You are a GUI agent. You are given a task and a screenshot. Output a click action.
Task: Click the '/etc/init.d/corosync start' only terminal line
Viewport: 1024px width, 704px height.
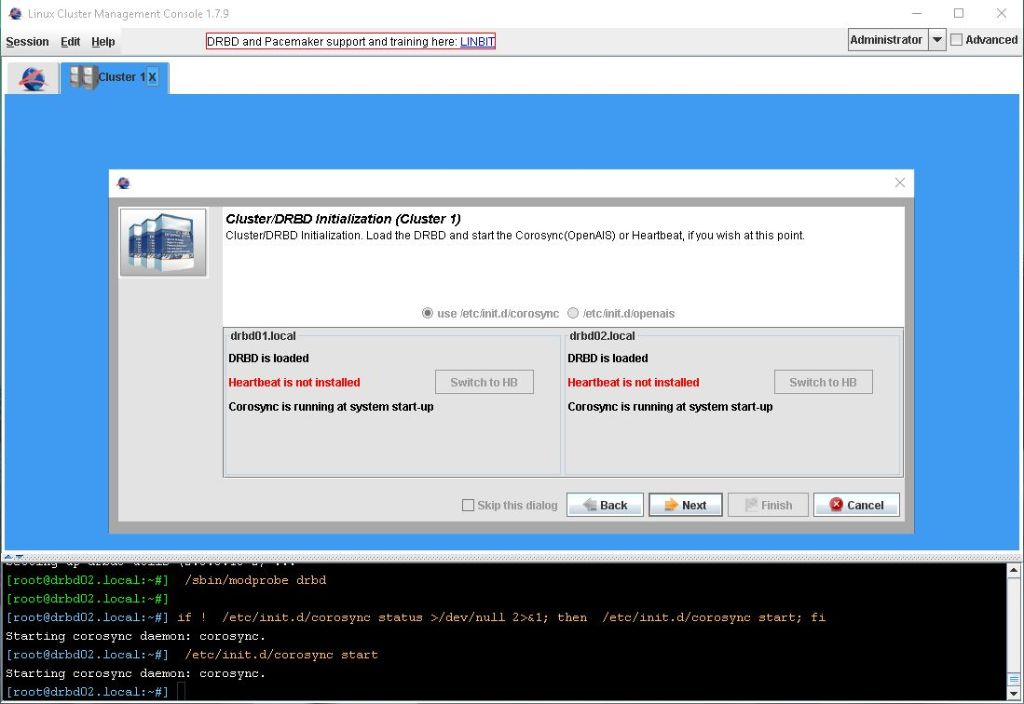[x=191, y=654]
